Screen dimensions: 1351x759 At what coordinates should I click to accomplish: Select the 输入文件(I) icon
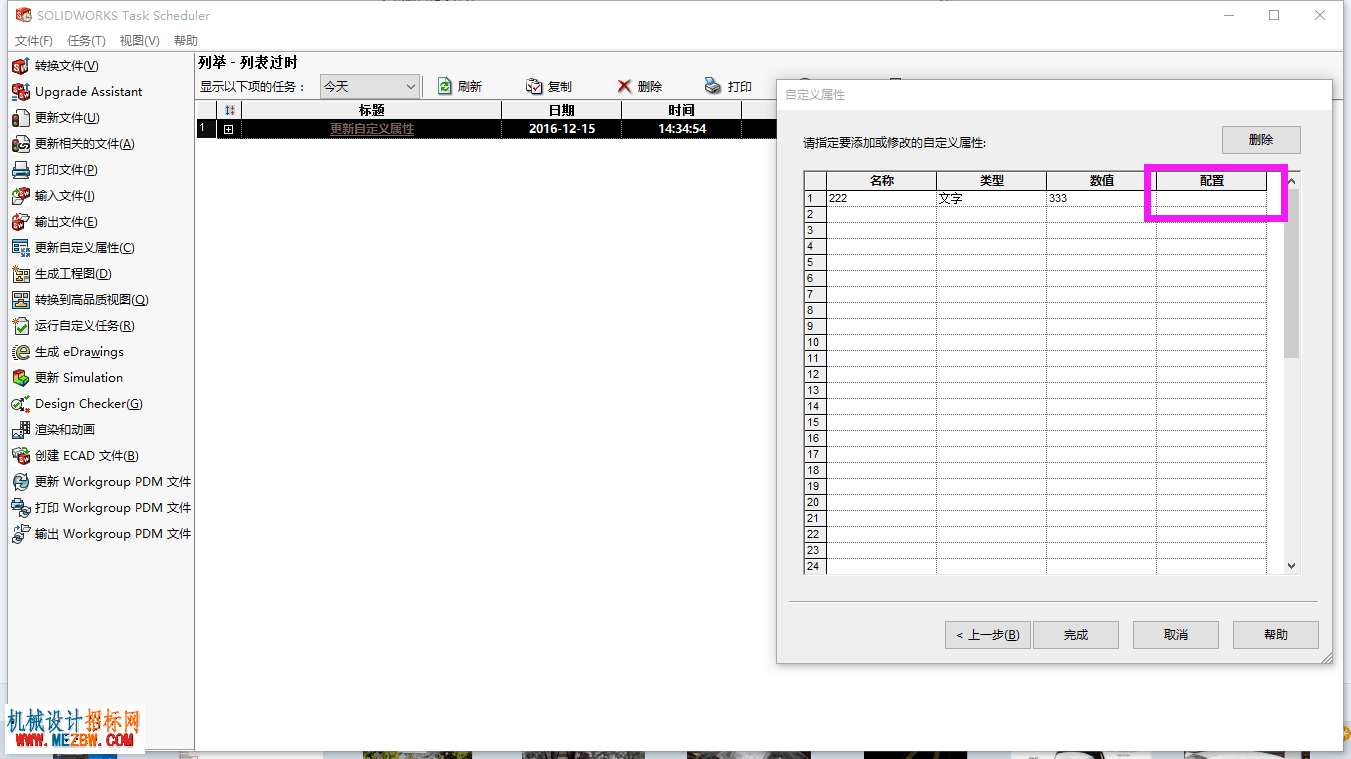(20, 196)
